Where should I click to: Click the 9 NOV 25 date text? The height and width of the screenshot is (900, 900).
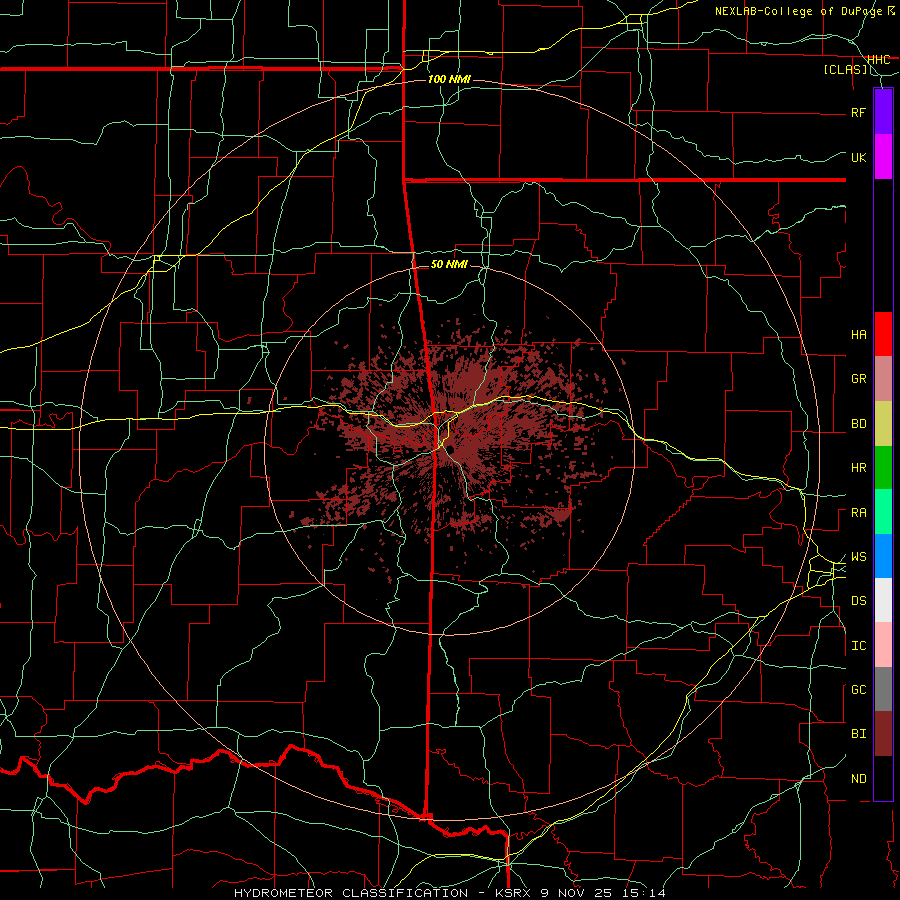(x=578, y=893)
